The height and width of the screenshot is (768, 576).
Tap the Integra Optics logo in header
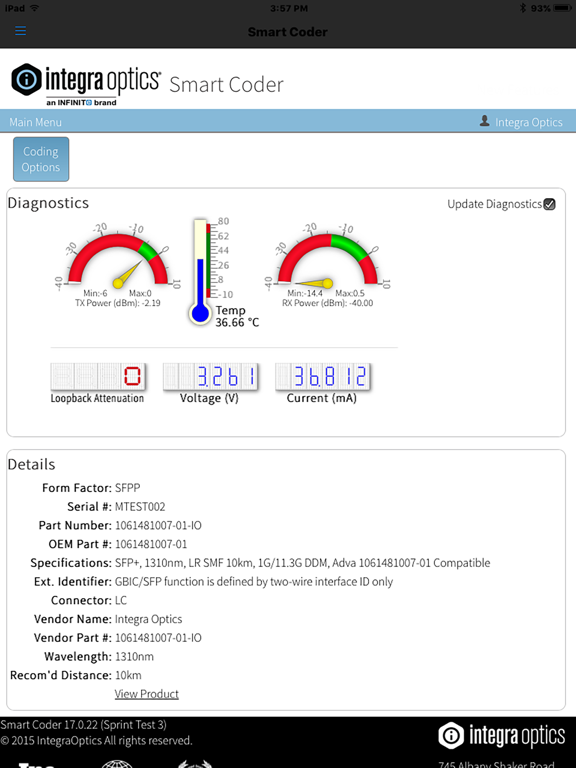(x=86, y=84)
